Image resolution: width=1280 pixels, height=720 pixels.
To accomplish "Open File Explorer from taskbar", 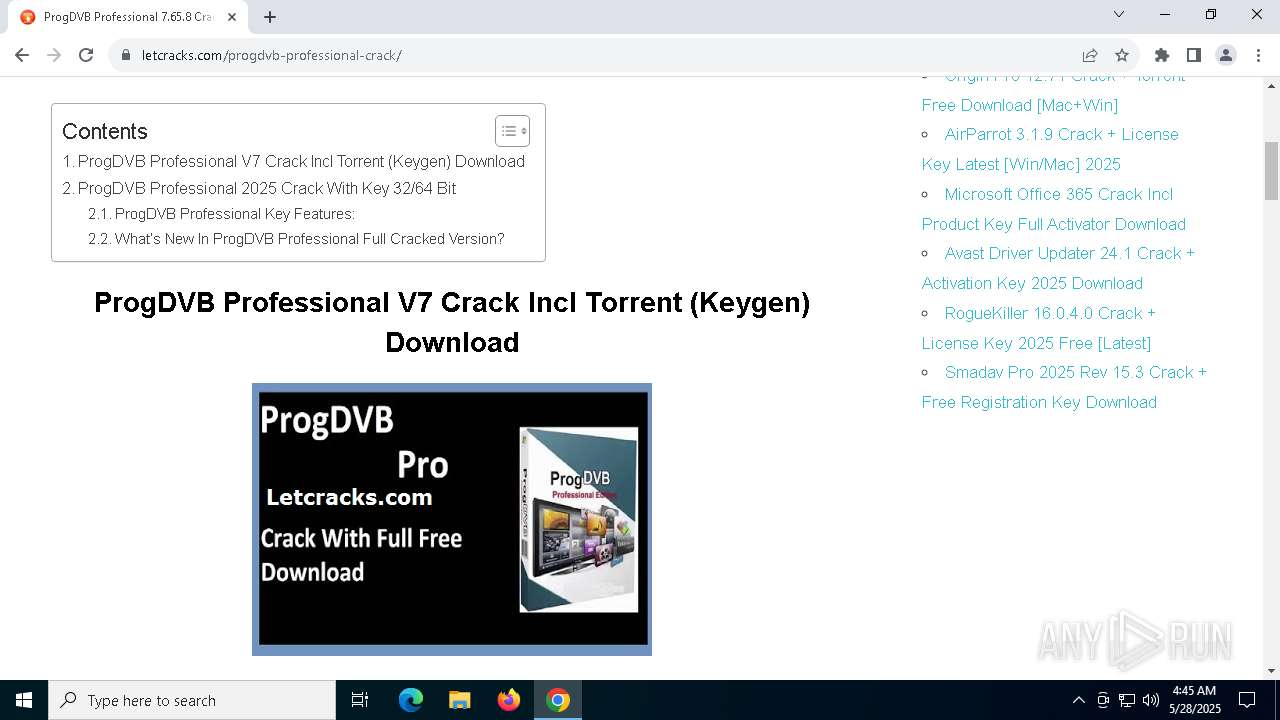I will 459,700.
